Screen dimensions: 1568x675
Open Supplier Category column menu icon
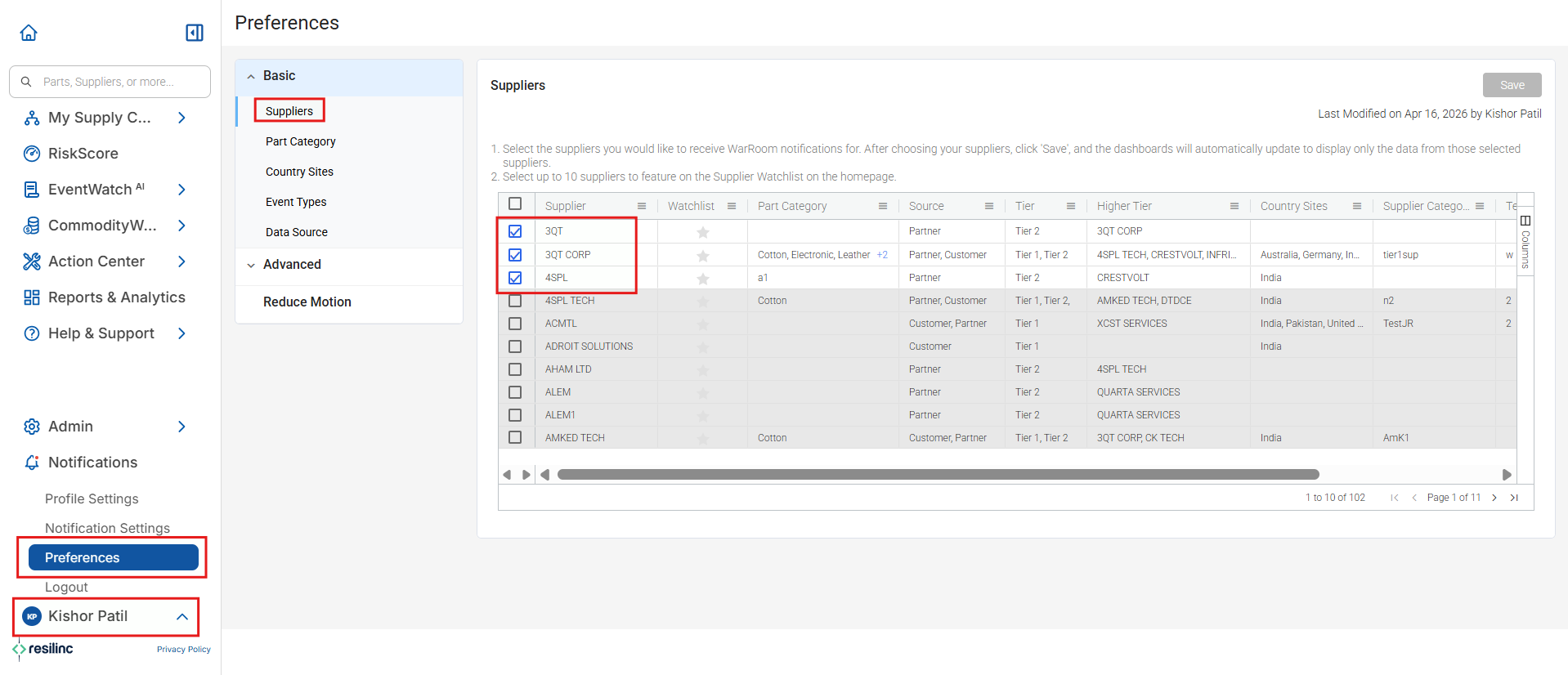[x=1480, y=206]
